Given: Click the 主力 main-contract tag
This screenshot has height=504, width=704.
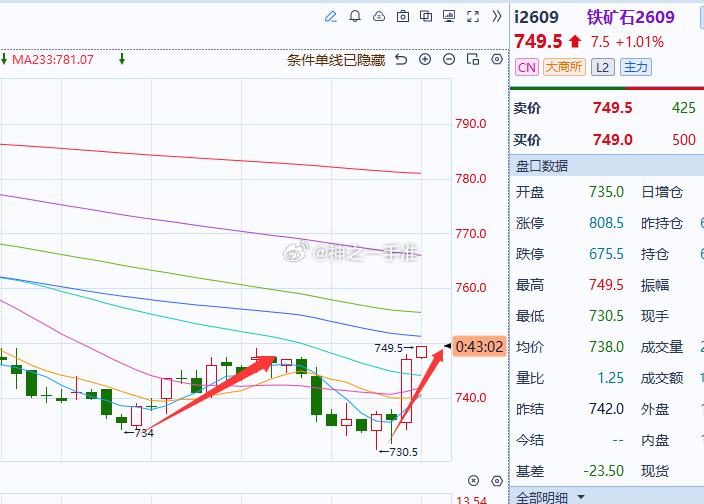Looking at the screenshot, I should (x=636, y=67).
